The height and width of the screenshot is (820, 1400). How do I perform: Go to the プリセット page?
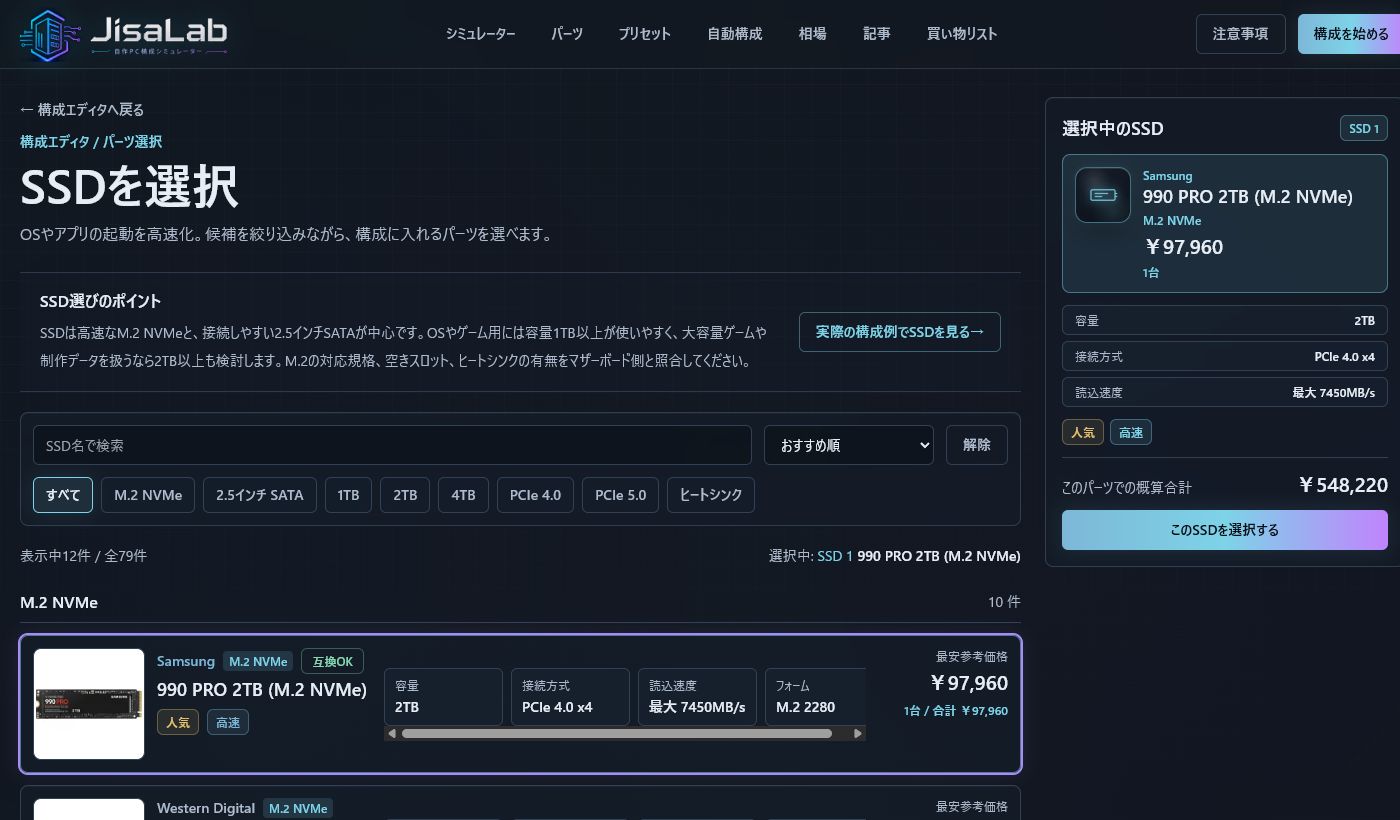[645, 34]
